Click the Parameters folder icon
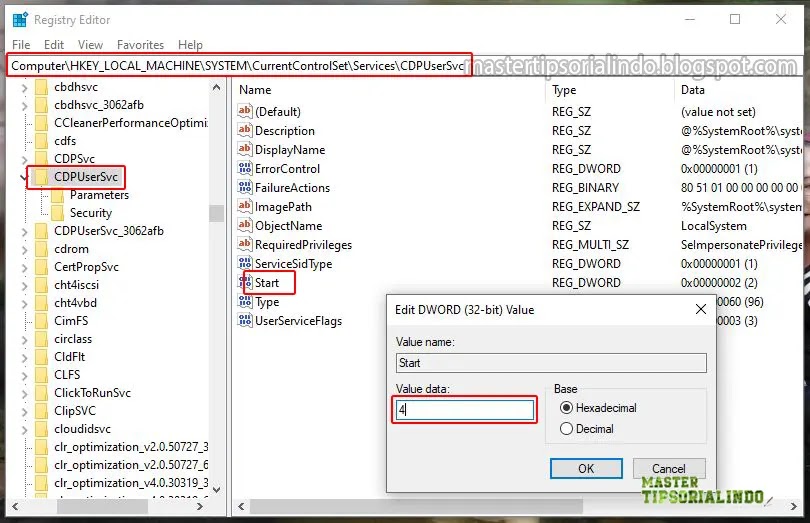The image size is (810, 523). tap(58, 195)
